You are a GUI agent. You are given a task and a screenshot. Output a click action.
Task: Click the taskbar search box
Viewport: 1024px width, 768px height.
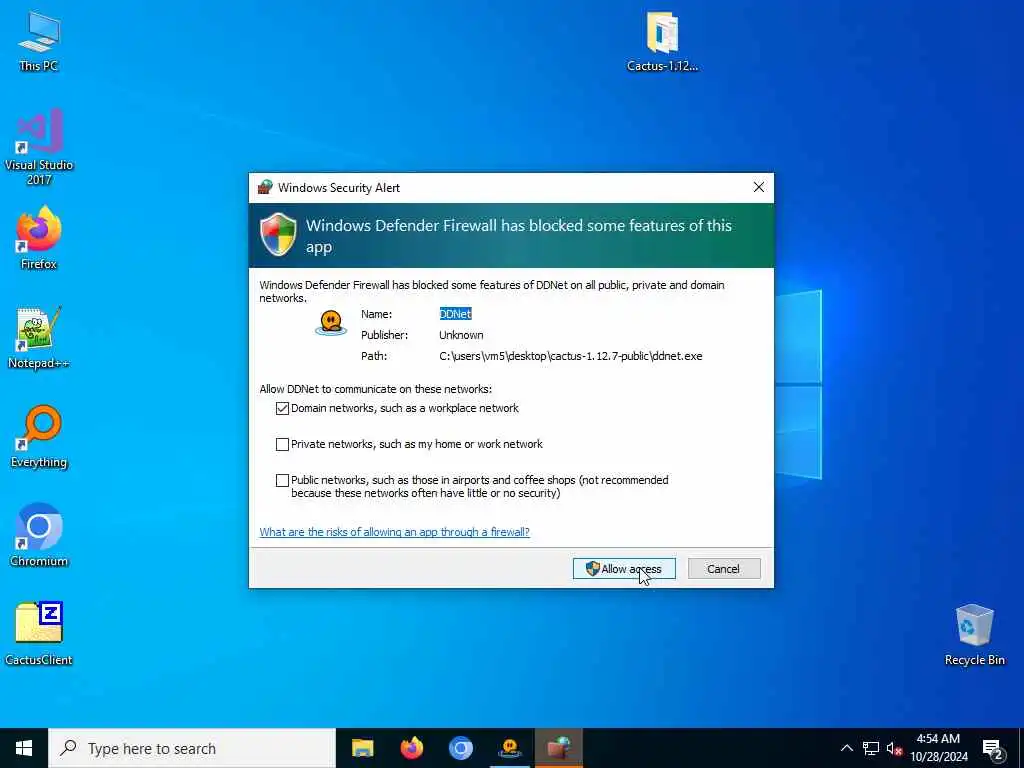(192, 748)
